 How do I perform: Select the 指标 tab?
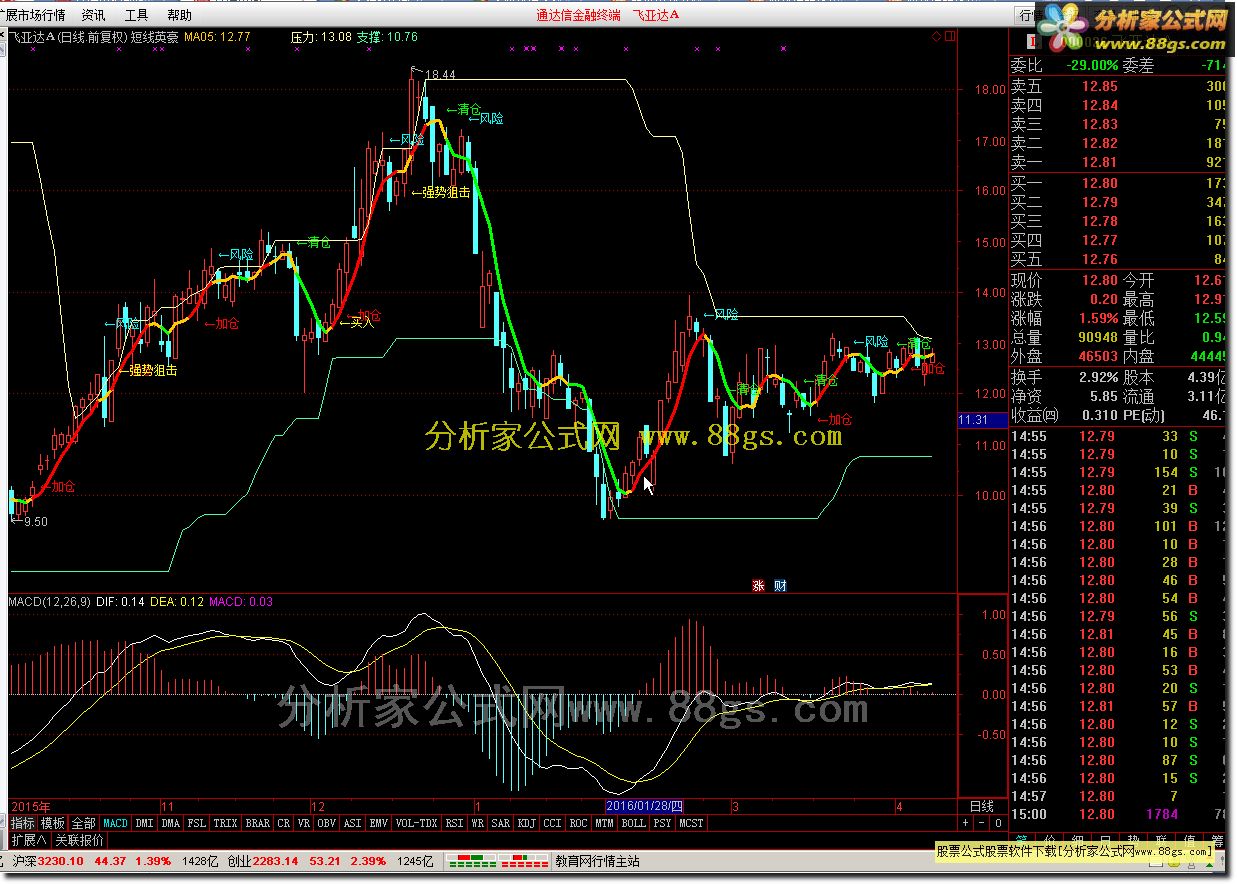point(23,823)
